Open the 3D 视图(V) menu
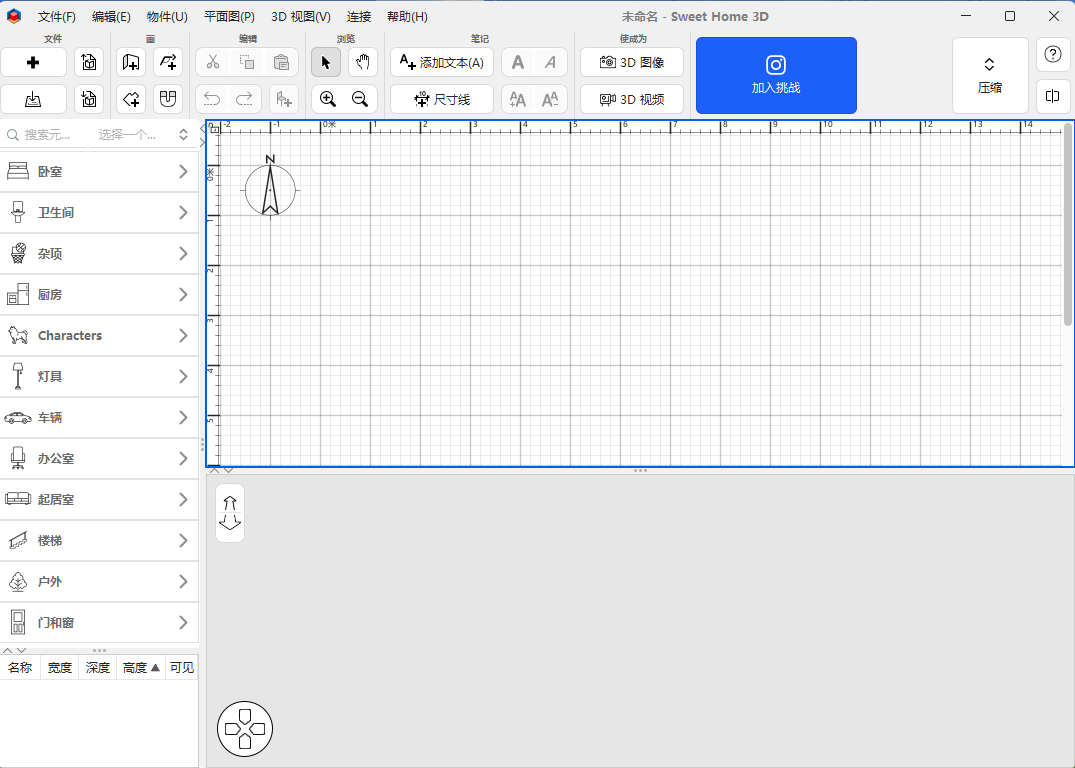Viewport: 1075px width, 768px height. (300, 17)
